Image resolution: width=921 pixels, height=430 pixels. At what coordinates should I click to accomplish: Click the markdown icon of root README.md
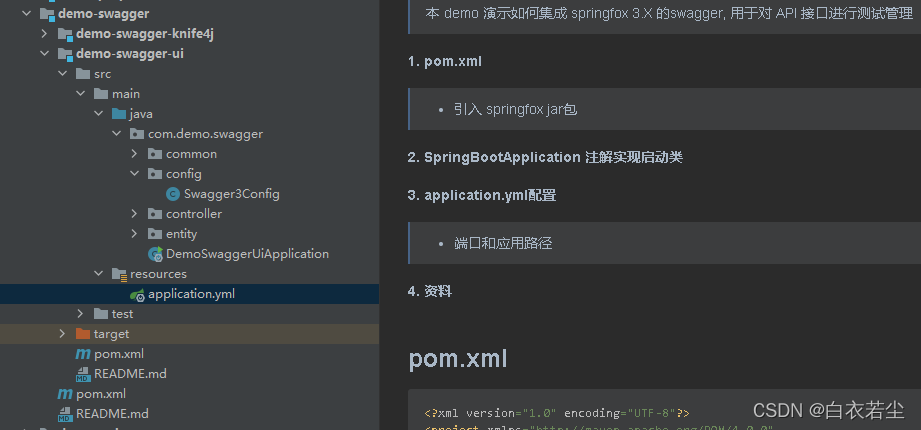click(65, 414)
